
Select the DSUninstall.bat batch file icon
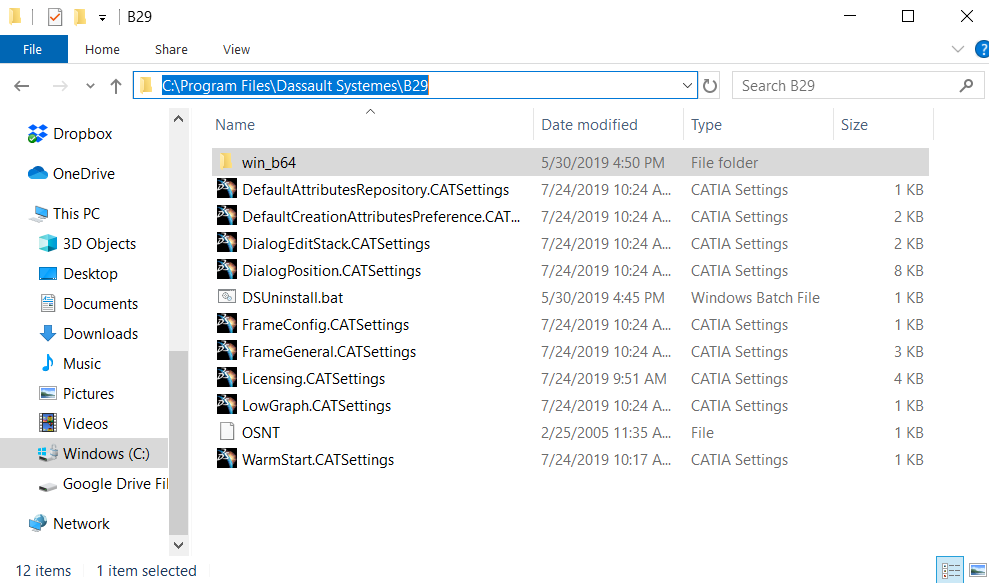pos(226,297)
